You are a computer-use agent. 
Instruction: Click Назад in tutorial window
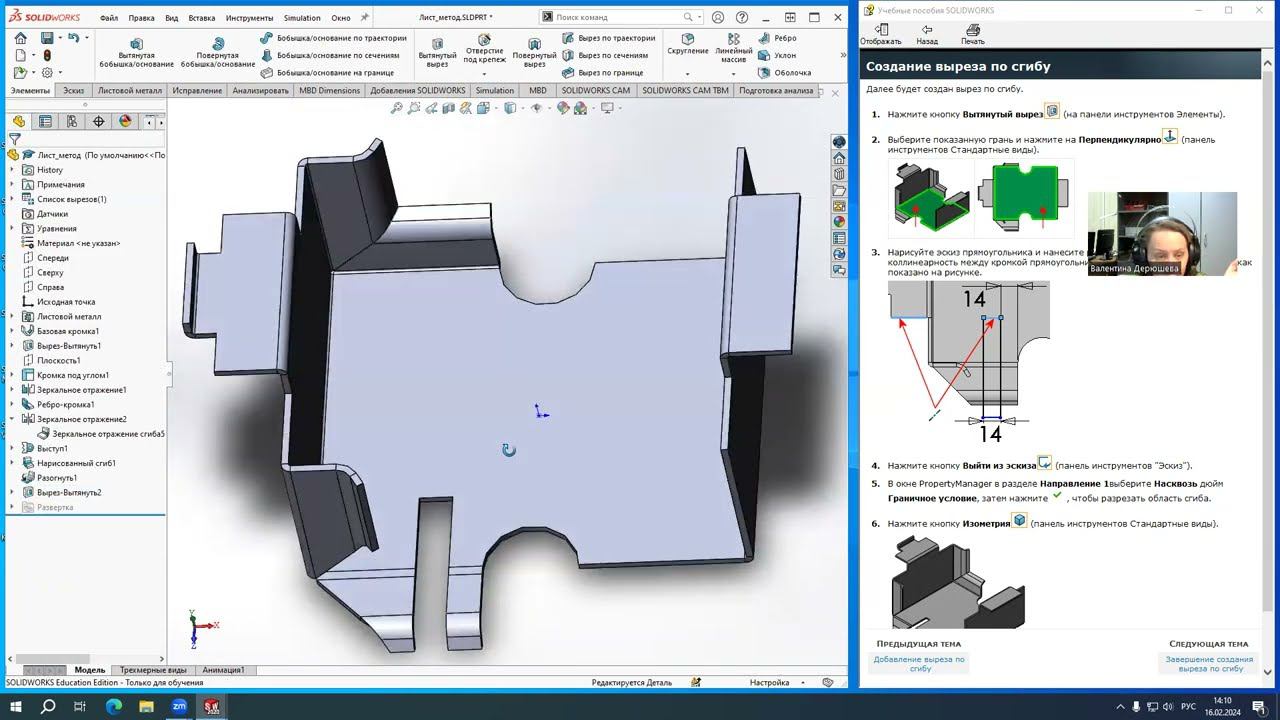point(927,36)
